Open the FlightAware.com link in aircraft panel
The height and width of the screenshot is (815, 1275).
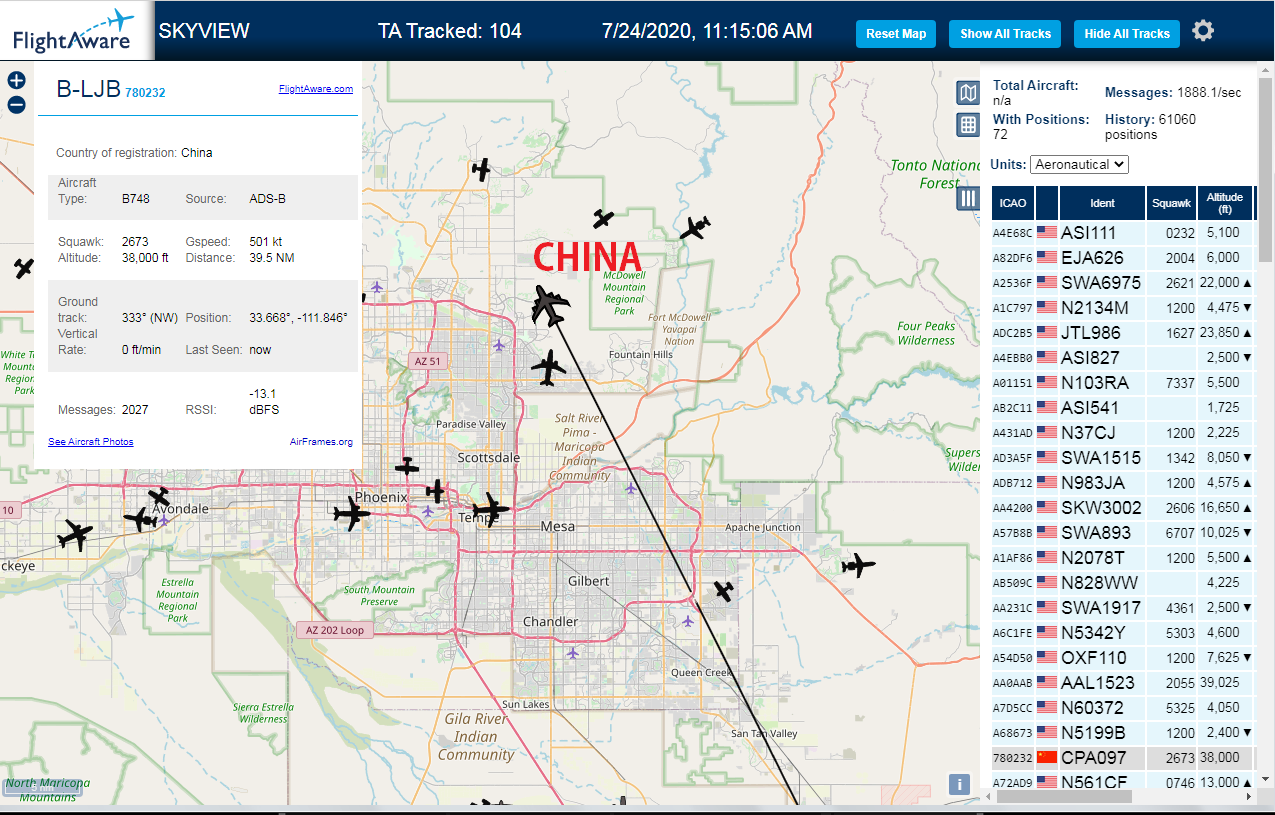pos(315,89)
